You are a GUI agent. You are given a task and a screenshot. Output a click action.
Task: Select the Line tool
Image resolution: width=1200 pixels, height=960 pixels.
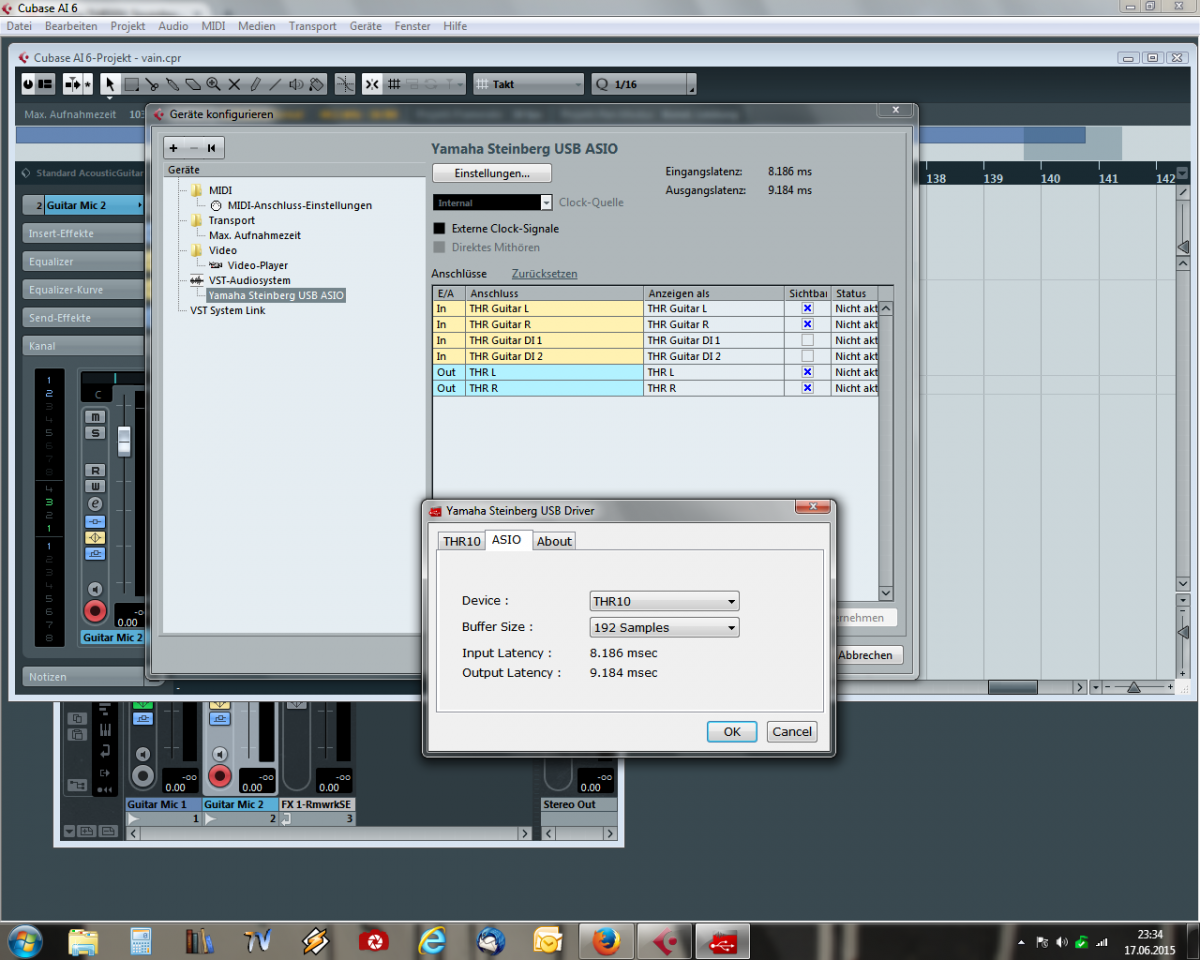[276, 84]
